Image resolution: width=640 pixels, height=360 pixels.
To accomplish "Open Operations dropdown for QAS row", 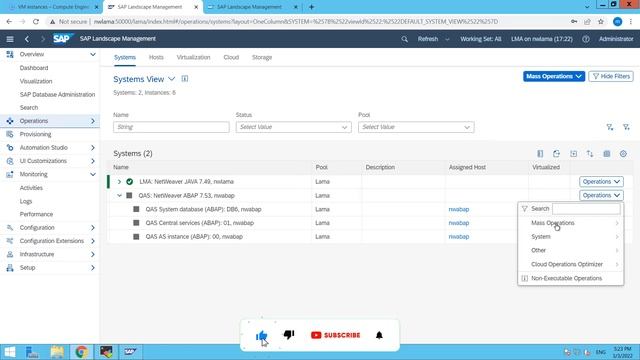I will pyautogui.click(x=601, y=196).
